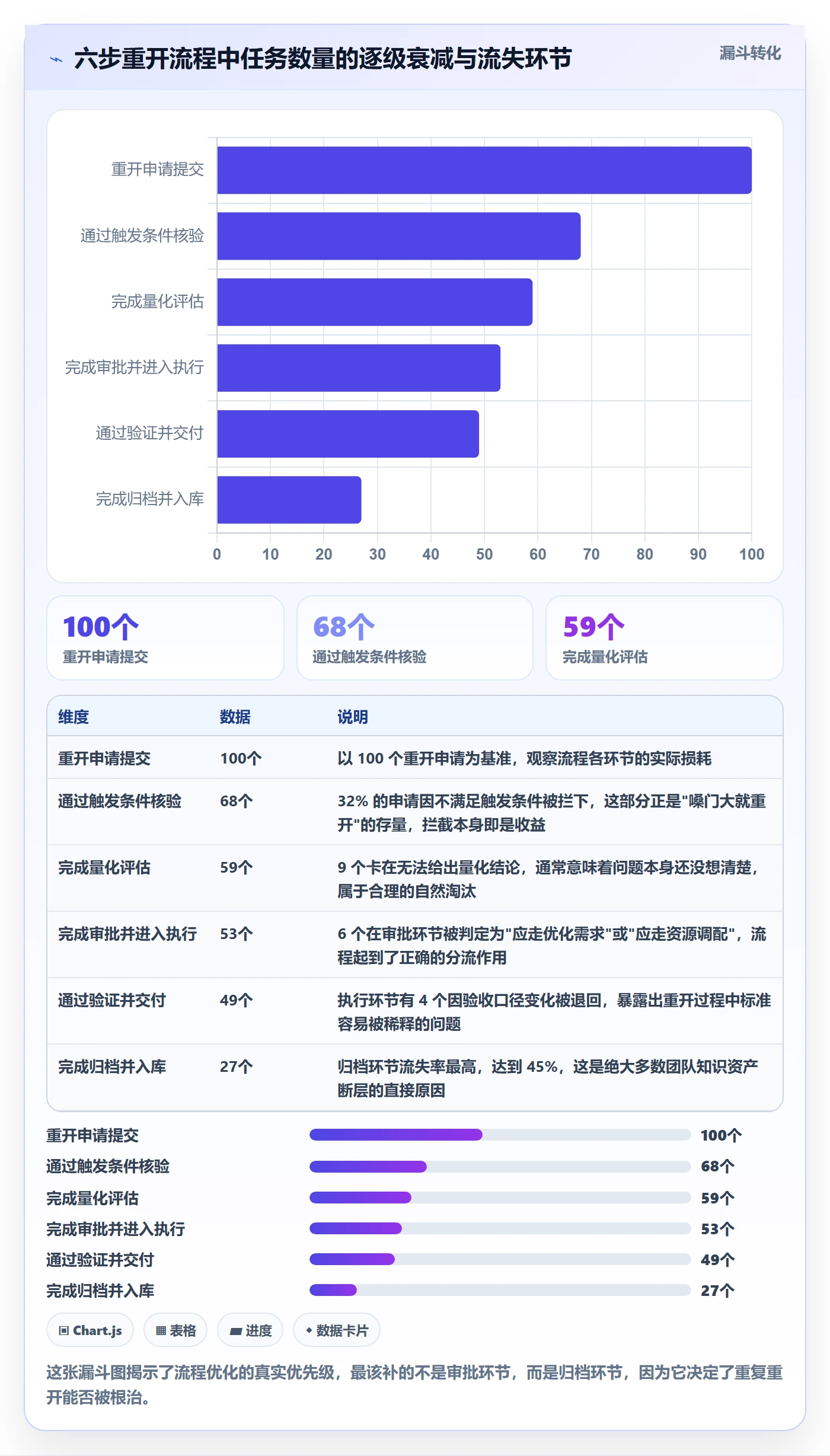Click the 重开申请提交 bar in the chart
The width and height of the screenshot is (830, 1456).
tap(484, 170)
